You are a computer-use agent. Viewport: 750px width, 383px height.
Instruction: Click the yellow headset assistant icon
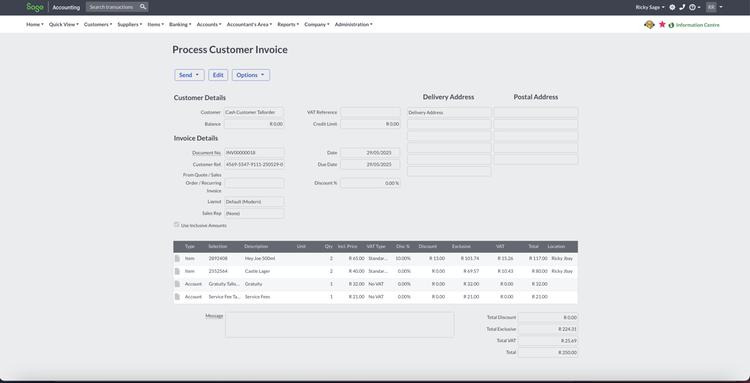[x=649, y=24]
